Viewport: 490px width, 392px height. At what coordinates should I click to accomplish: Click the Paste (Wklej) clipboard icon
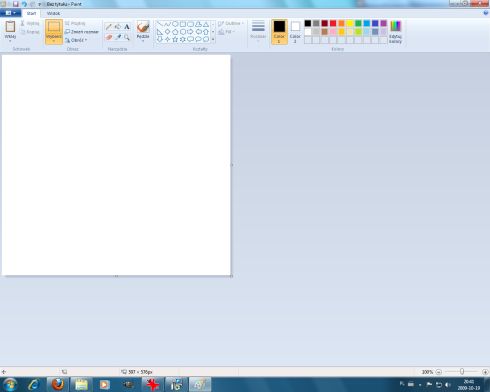[10, 27]
